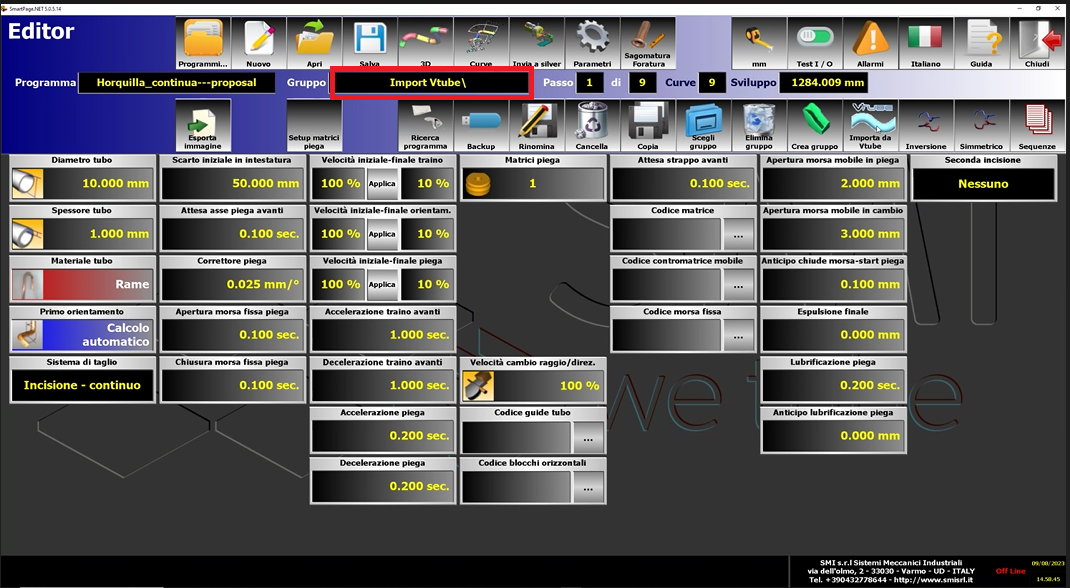Edit Scarto iniziale in intestatura value
1070x588 pixels.
[232, 183]
